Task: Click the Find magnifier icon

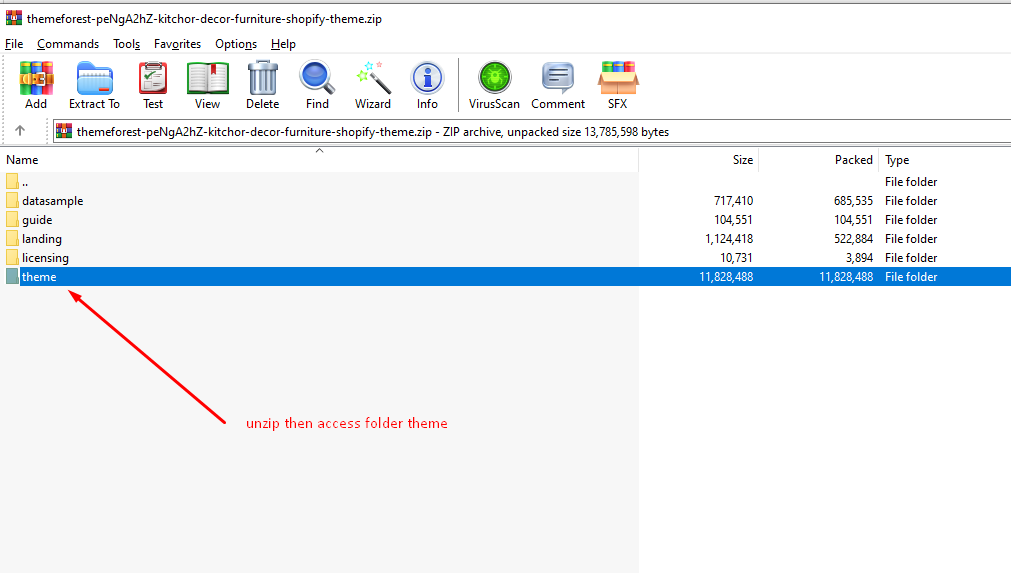Action: pyautogui.click(x=317, y=78)
